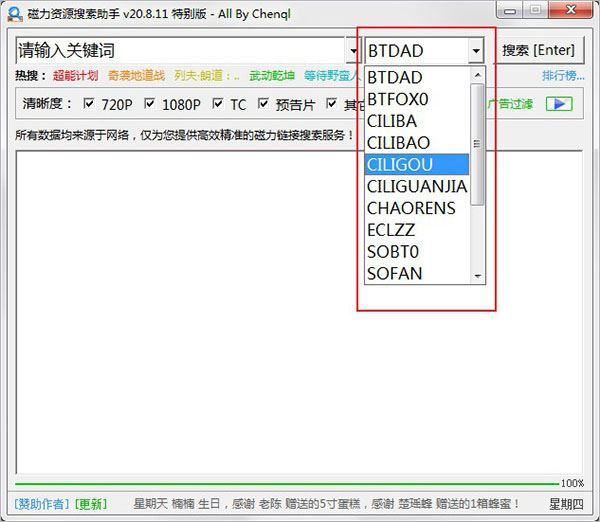The image size is (600, 522).
Task: Click the dropdown list scrollbar thumb
Action: pyautogui.click(x=477, y=144)
